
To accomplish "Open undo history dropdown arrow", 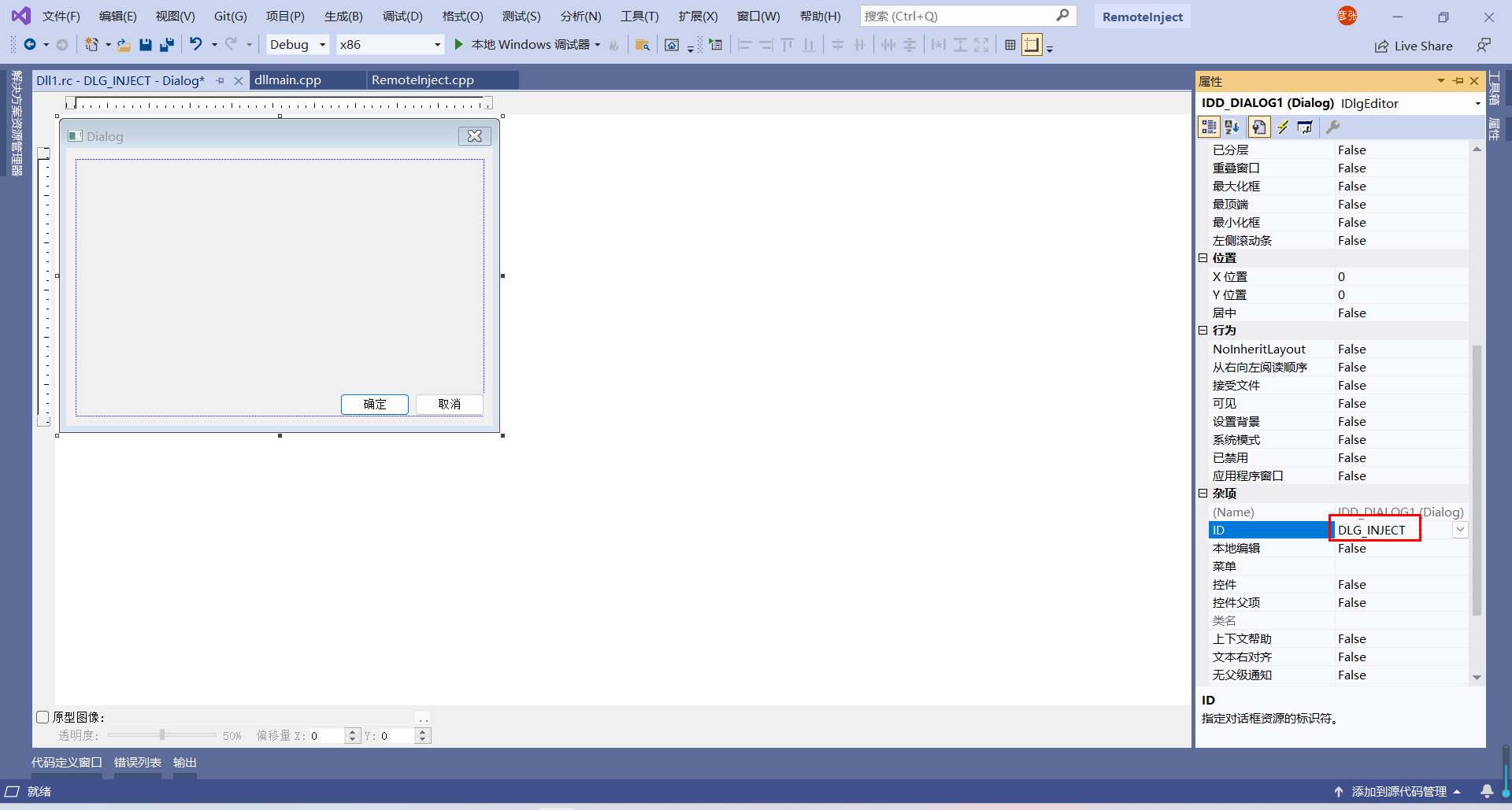I will tap(214, 45).
